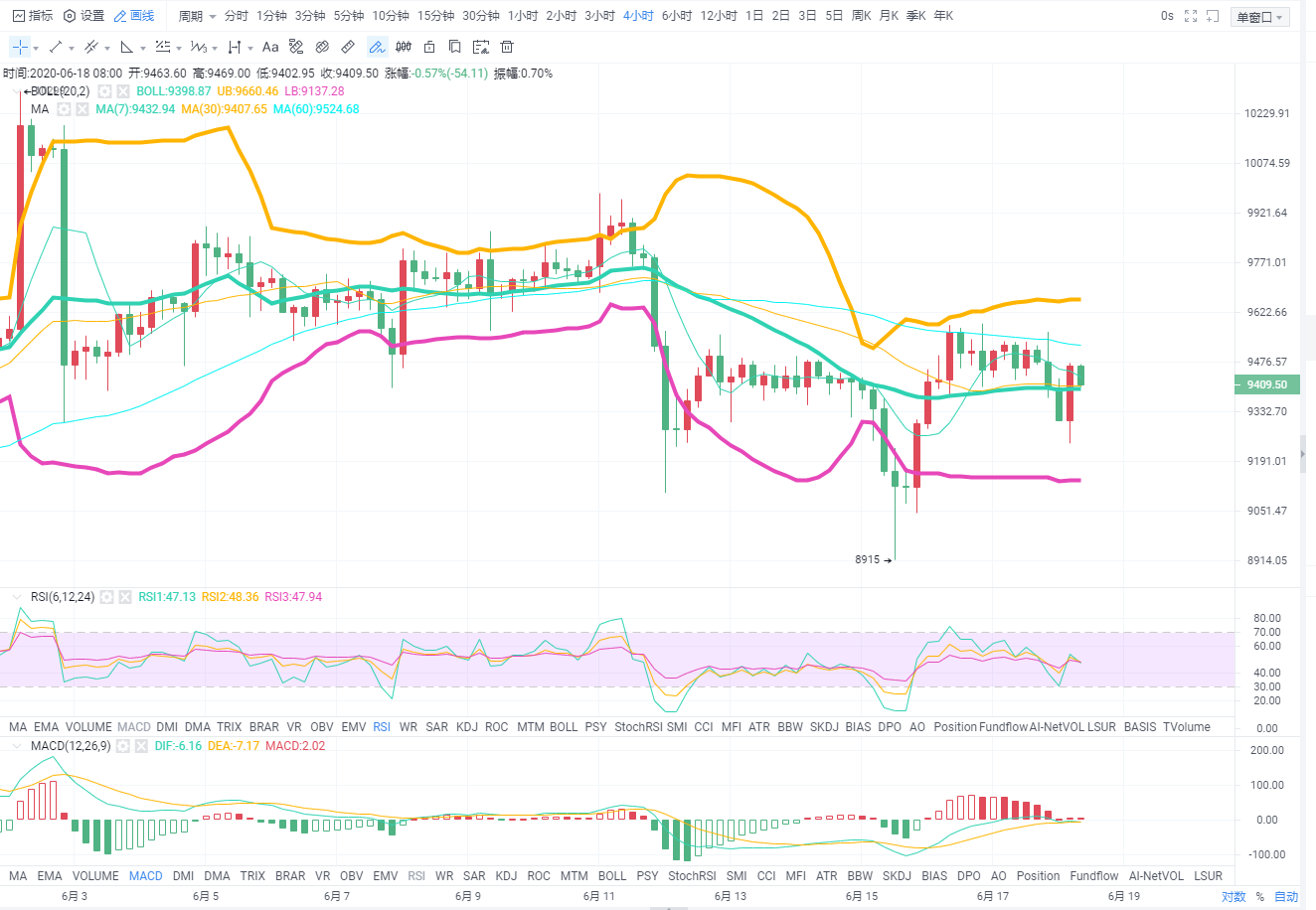Select the crosshair cursor tool
The width and height of the screenshot is (1316, 910).
coord(20,47)
